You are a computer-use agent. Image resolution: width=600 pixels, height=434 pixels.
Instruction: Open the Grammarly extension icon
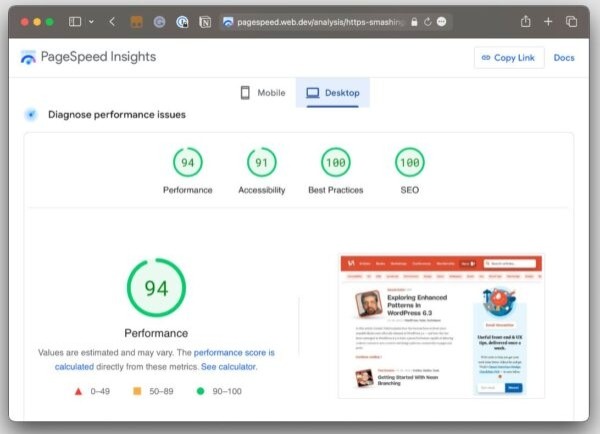159,22
